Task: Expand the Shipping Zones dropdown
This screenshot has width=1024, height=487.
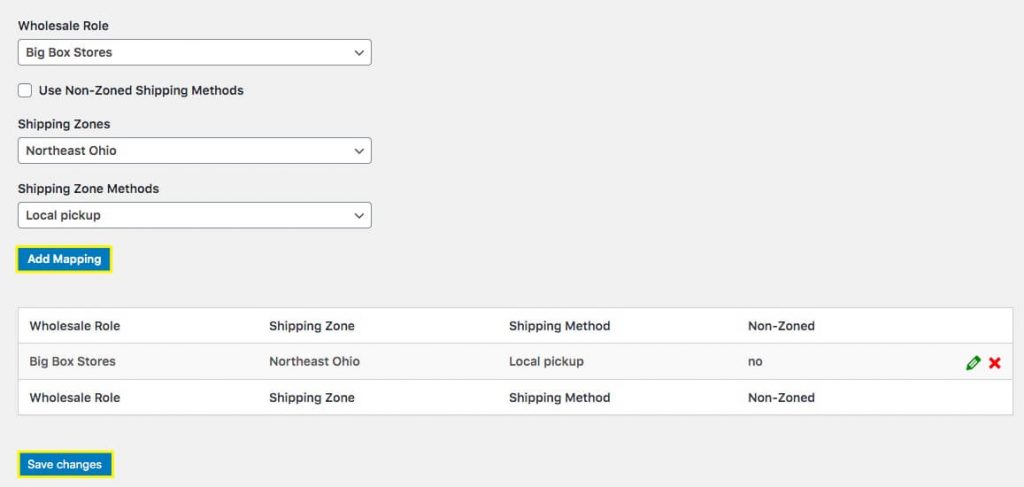Action: 195,151
